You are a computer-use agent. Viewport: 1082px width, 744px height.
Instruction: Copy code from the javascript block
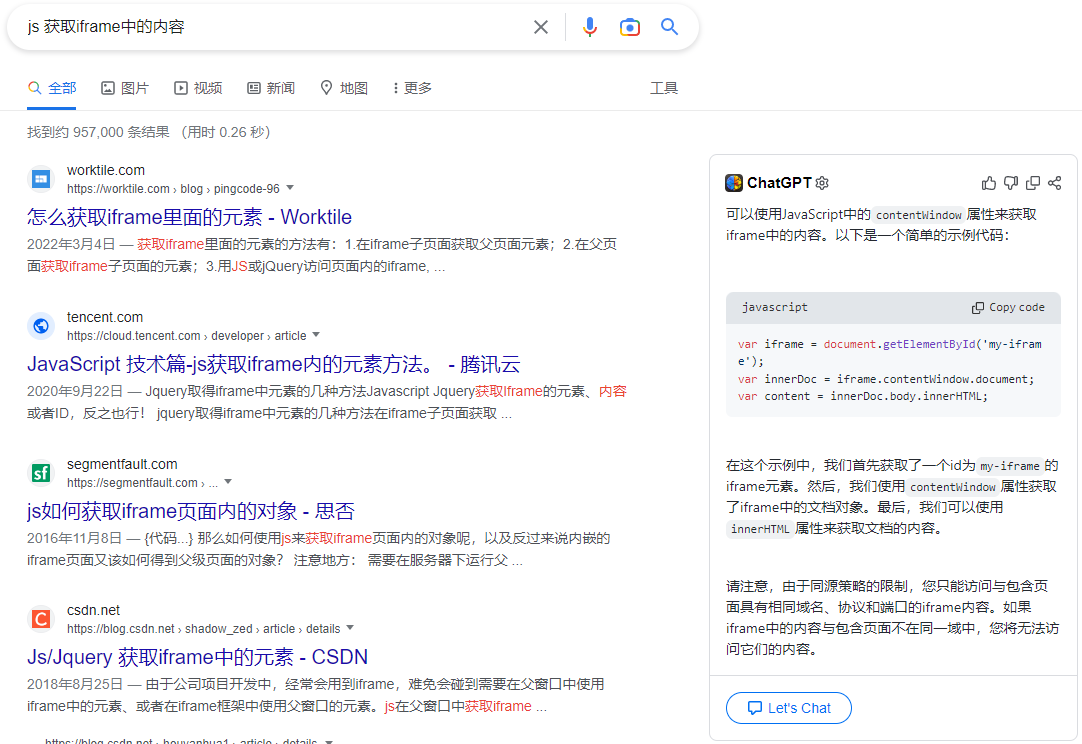1008,307
